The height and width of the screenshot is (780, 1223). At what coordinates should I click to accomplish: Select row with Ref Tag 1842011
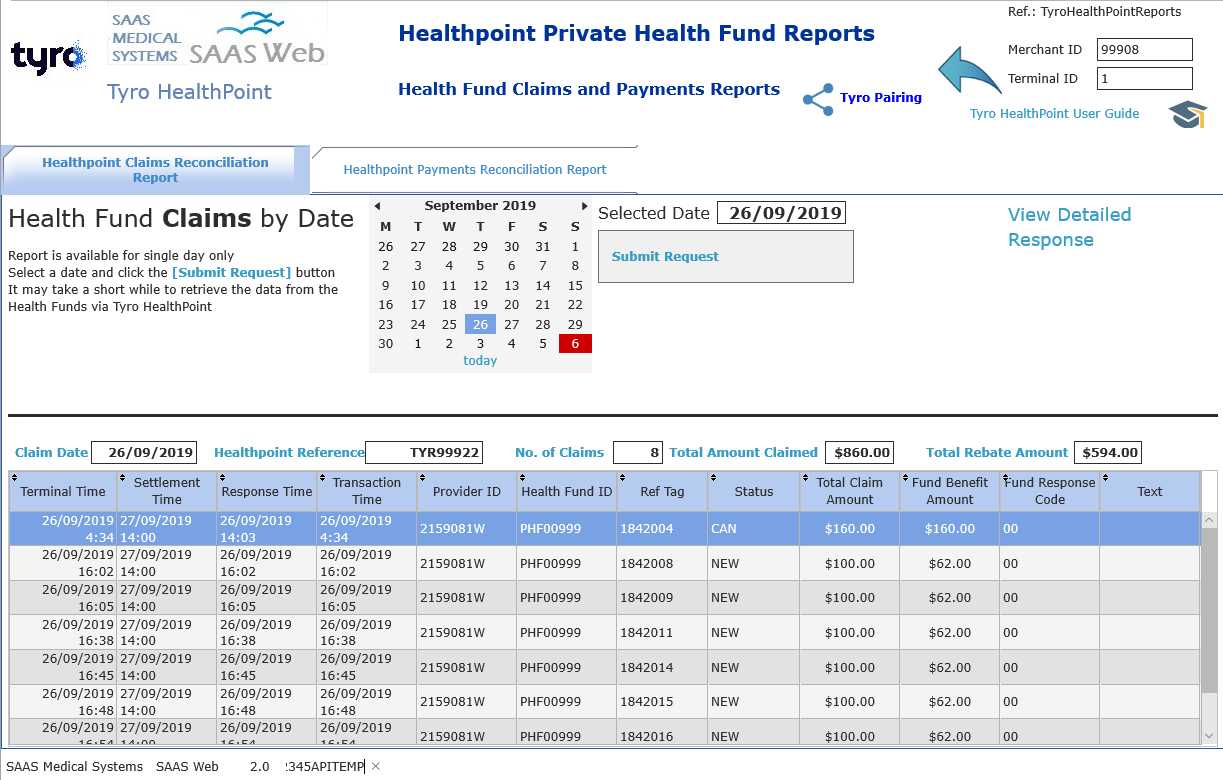(604, 633)
